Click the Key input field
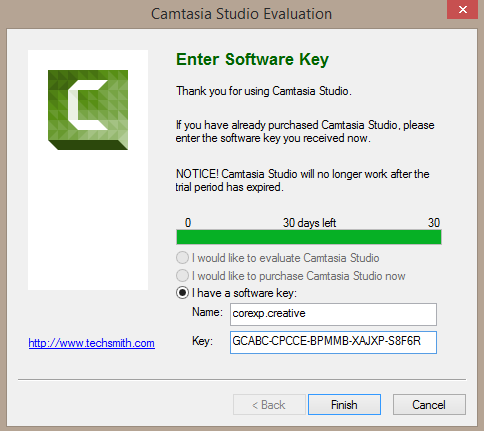The height and width of the screenshot is (431, 484). pyautogui.click(x=333, y=342)
